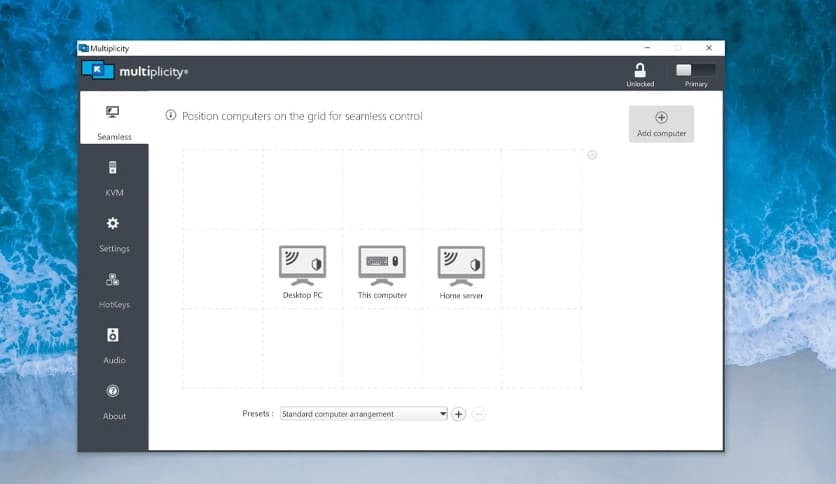Select the Home server monitor icon
Screen dimensions: 836x484
461,265
